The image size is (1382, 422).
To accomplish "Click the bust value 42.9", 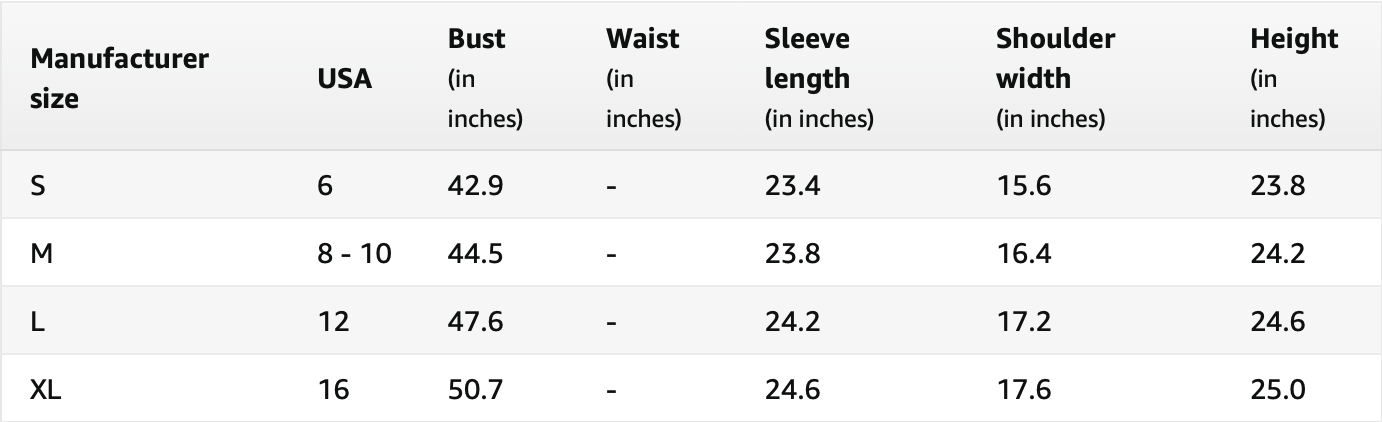I will (x=475, y=186).
